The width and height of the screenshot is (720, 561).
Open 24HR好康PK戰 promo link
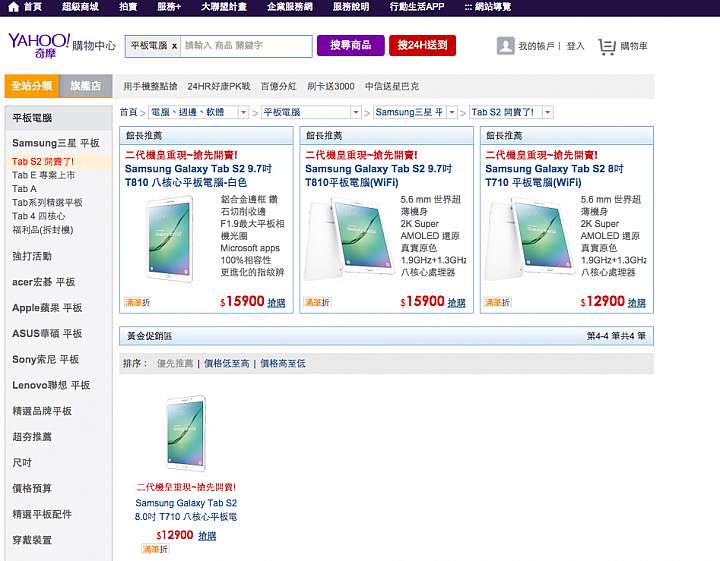pos(219,86)
